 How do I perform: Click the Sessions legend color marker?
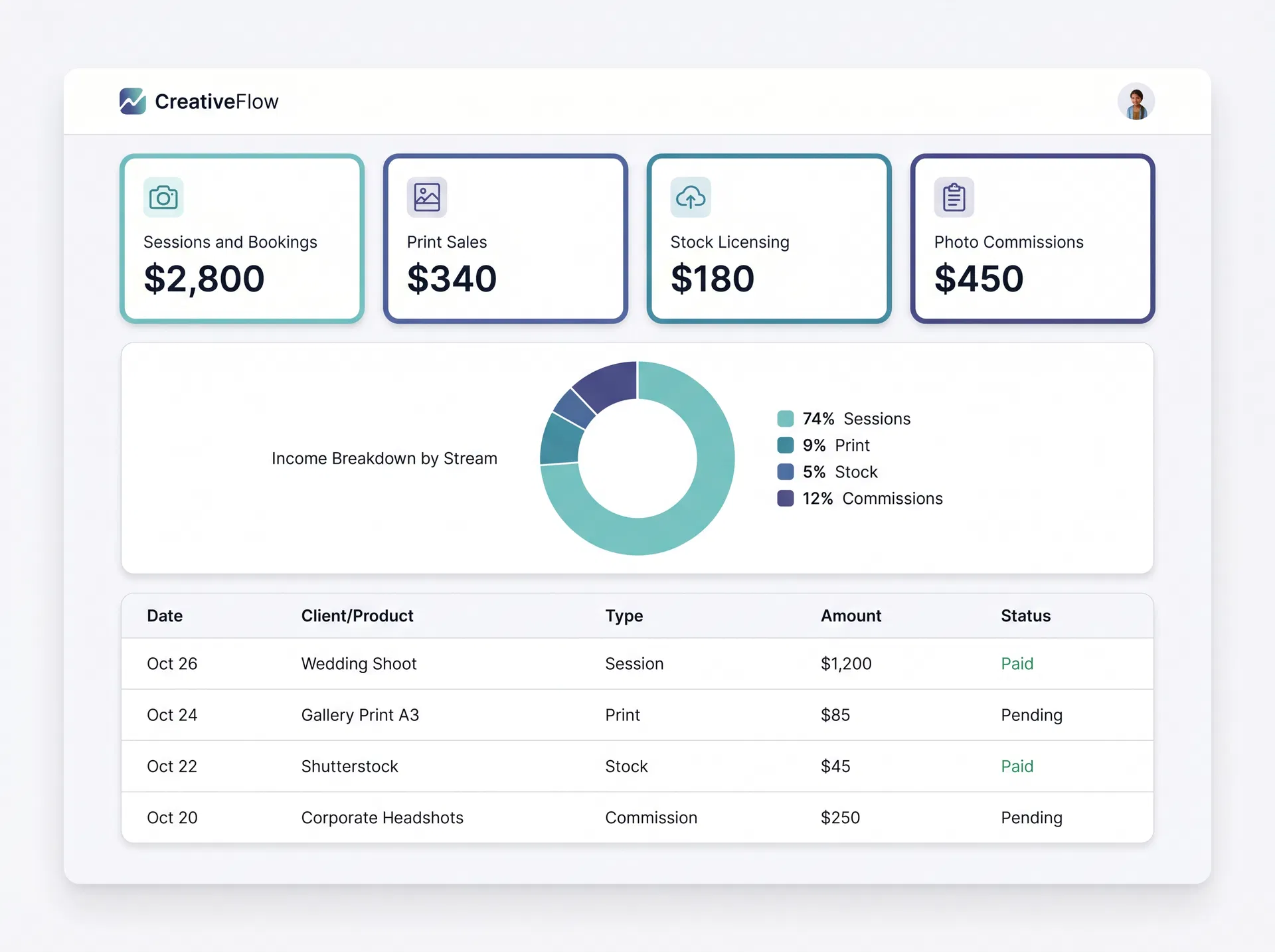tap(786, 418)
